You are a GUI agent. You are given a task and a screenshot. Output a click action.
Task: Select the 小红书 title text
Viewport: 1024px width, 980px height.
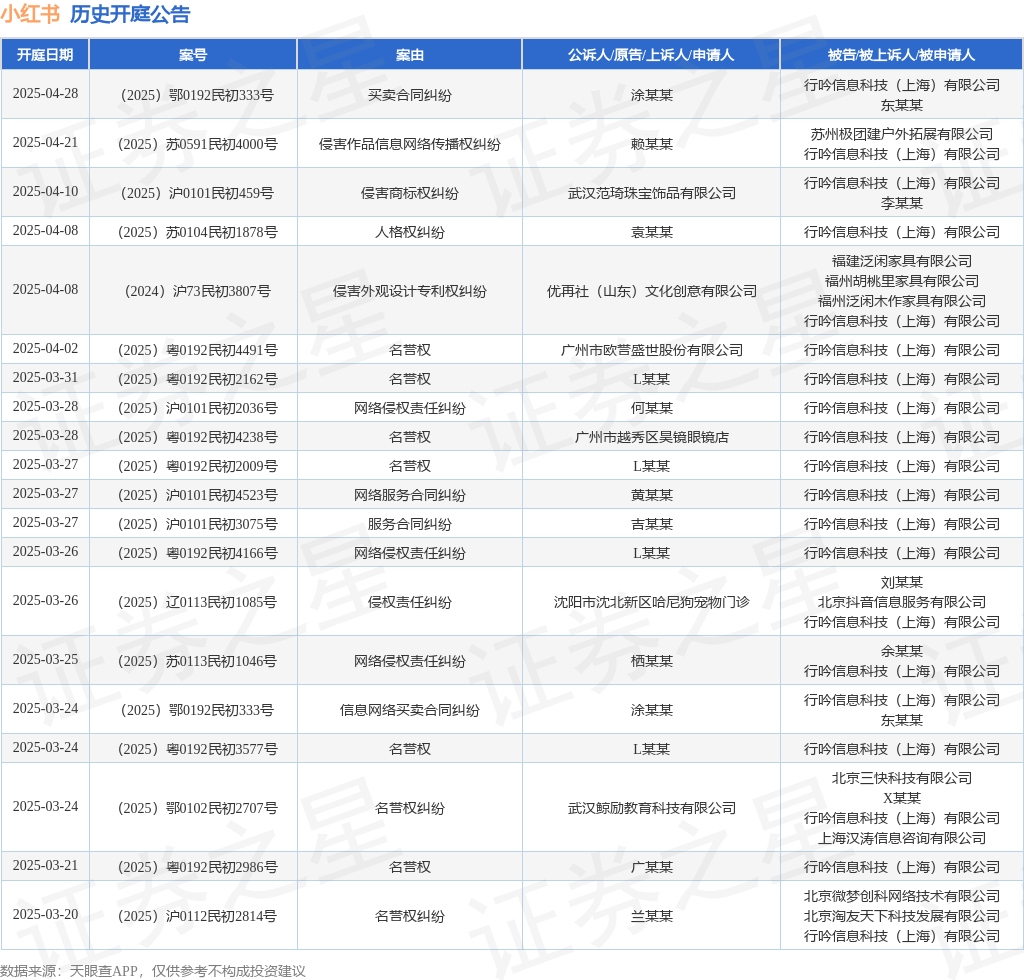tap(30, 14)
